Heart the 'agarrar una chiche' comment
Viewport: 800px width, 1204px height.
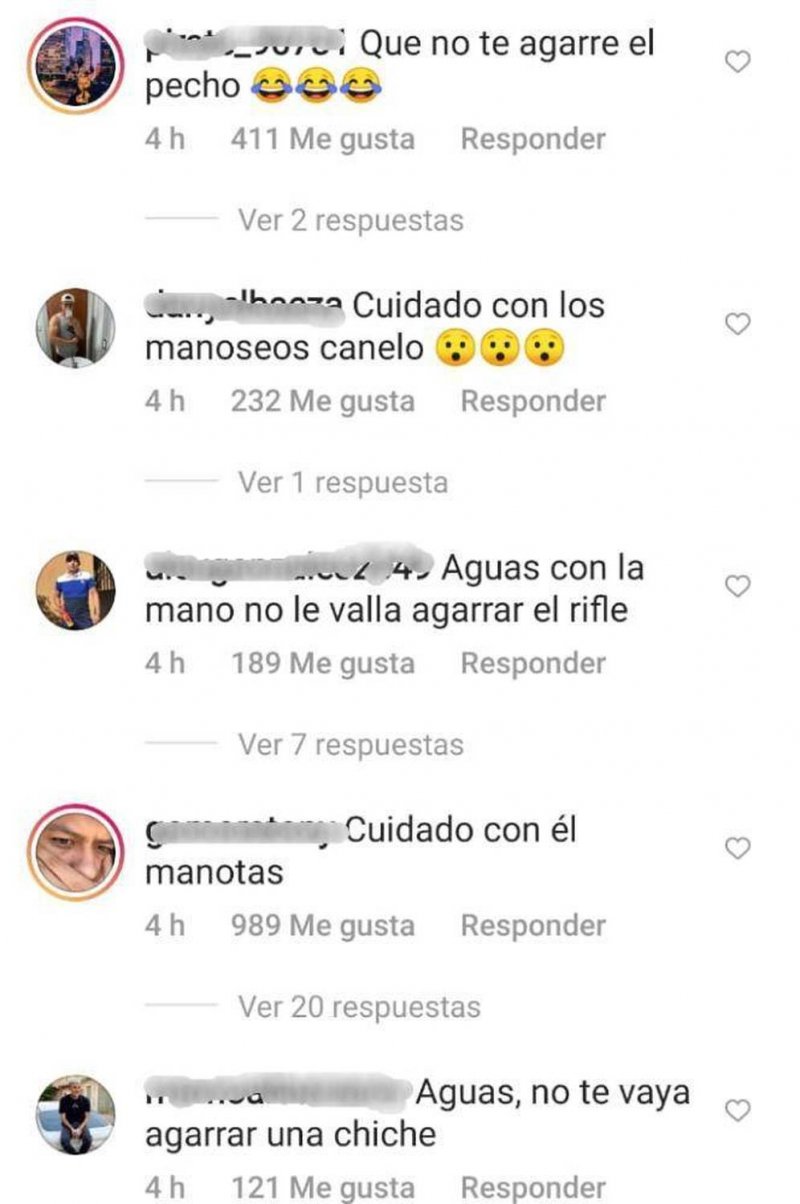tap(737, 1111)
